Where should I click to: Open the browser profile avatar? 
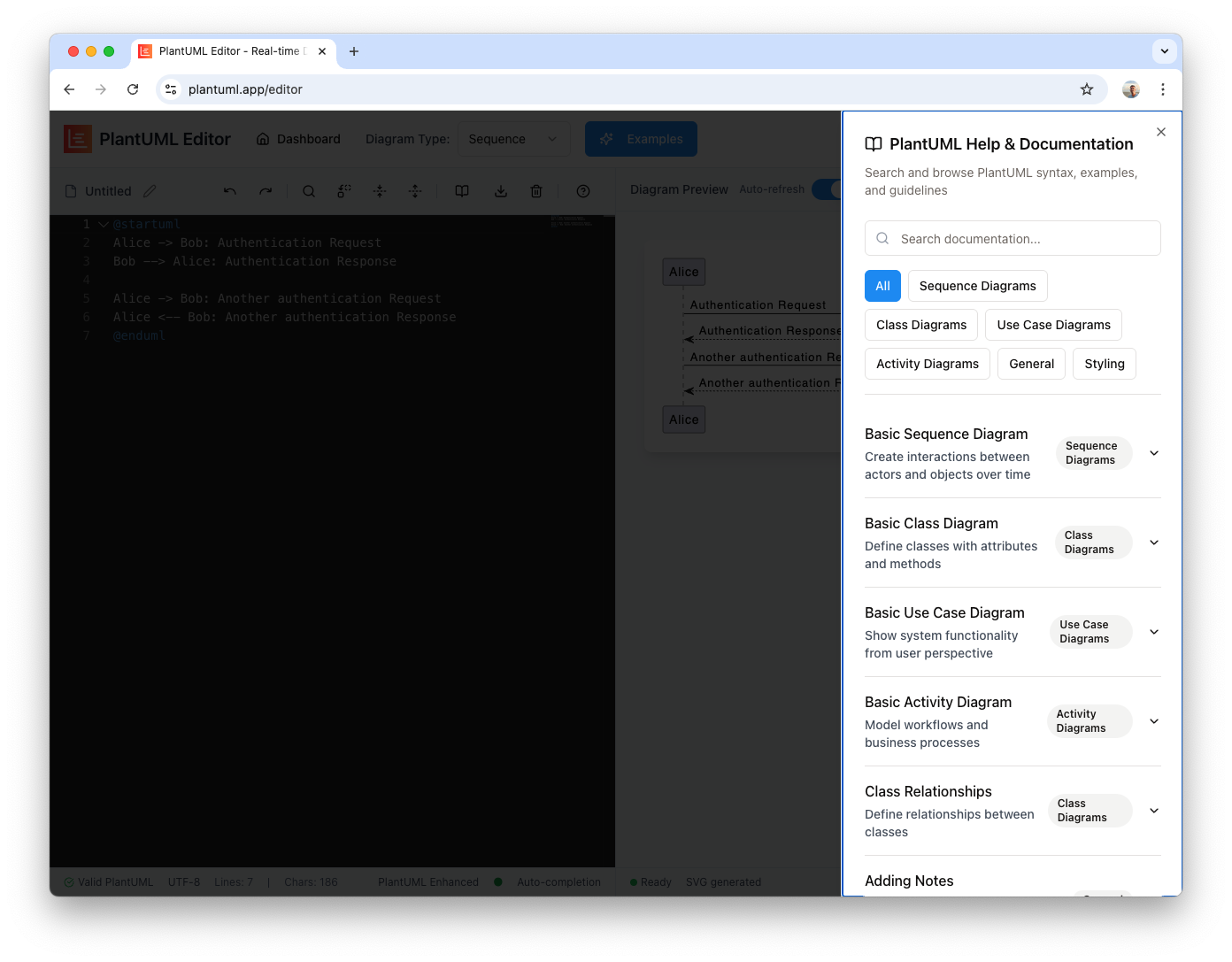[x=1131, y=89]
